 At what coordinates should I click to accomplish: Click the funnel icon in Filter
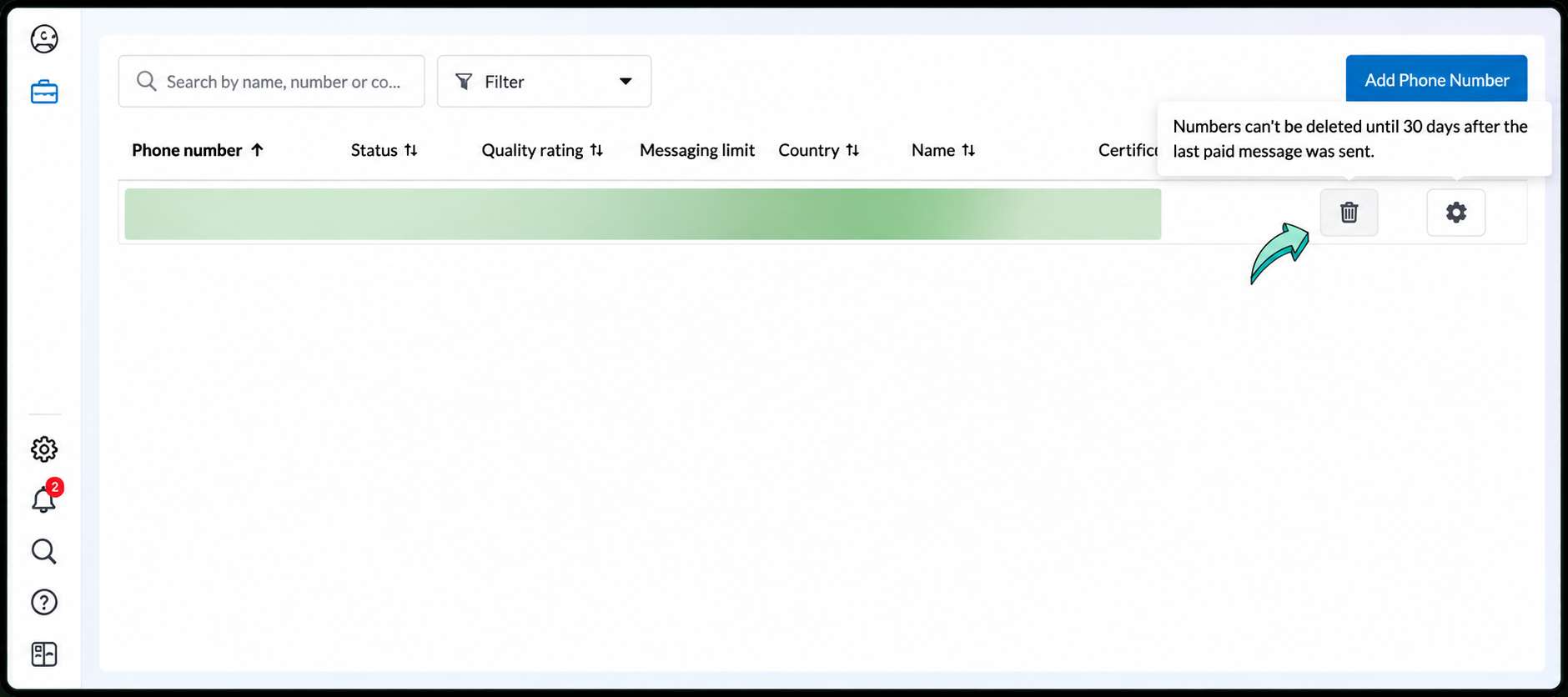(464, 81)
